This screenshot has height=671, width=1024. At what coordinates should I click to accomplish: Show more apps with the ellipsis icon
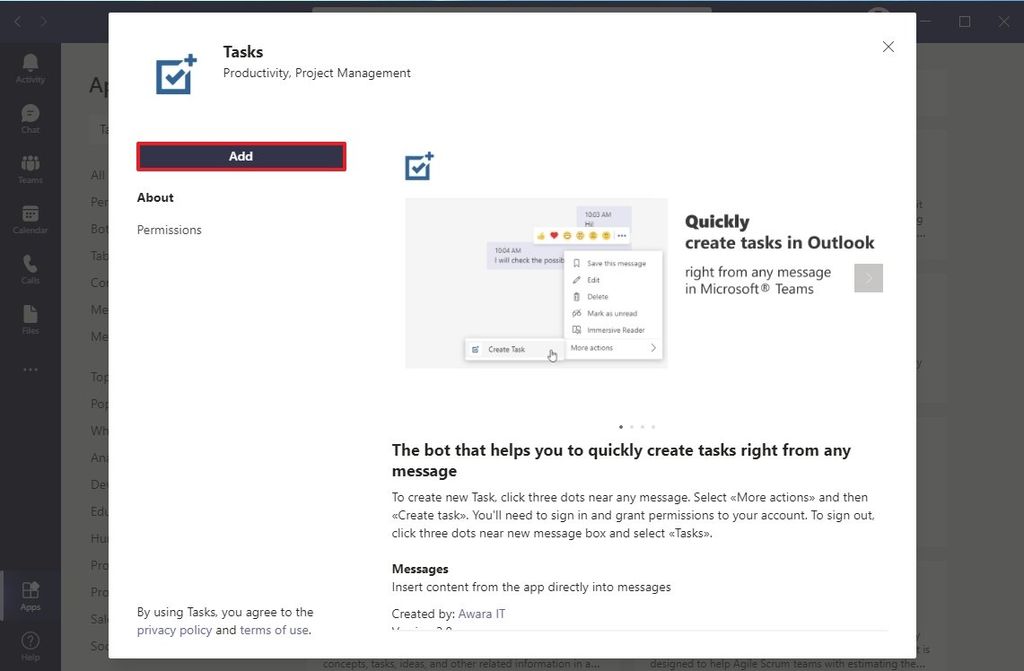click(30, 370)
